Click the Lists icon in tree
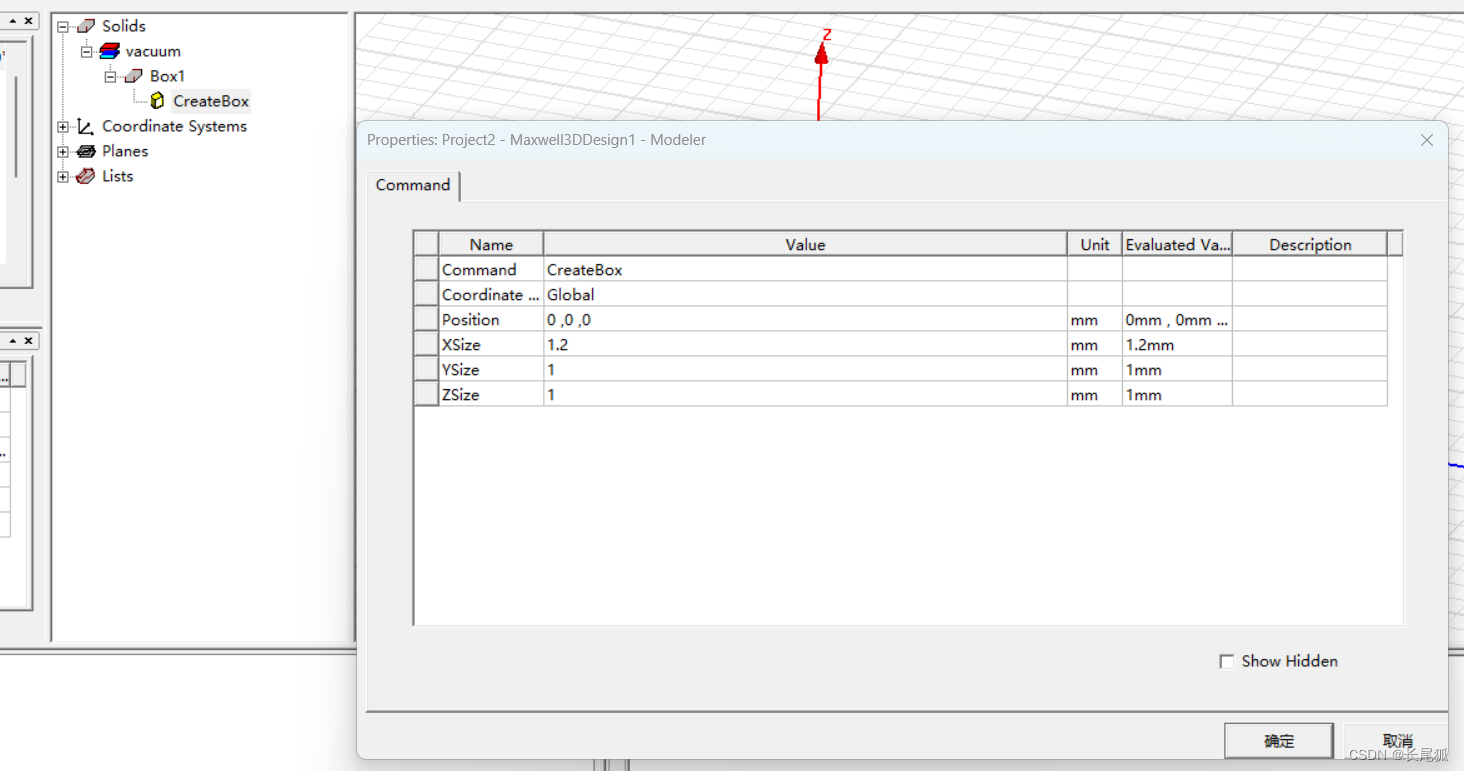The image size is (1464, 771). [86, 176]
